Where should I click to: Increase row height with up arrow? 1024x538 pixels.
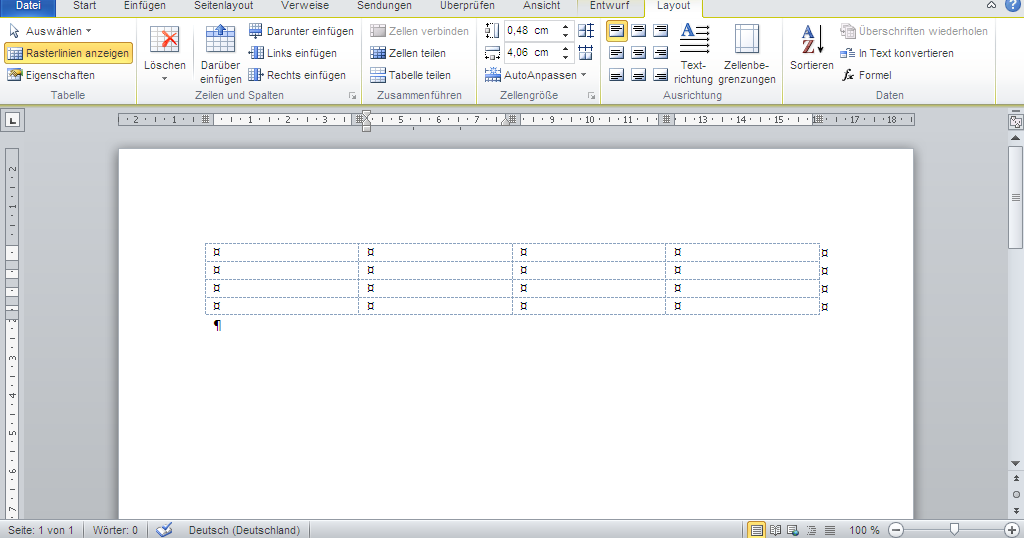pos(566,27)
